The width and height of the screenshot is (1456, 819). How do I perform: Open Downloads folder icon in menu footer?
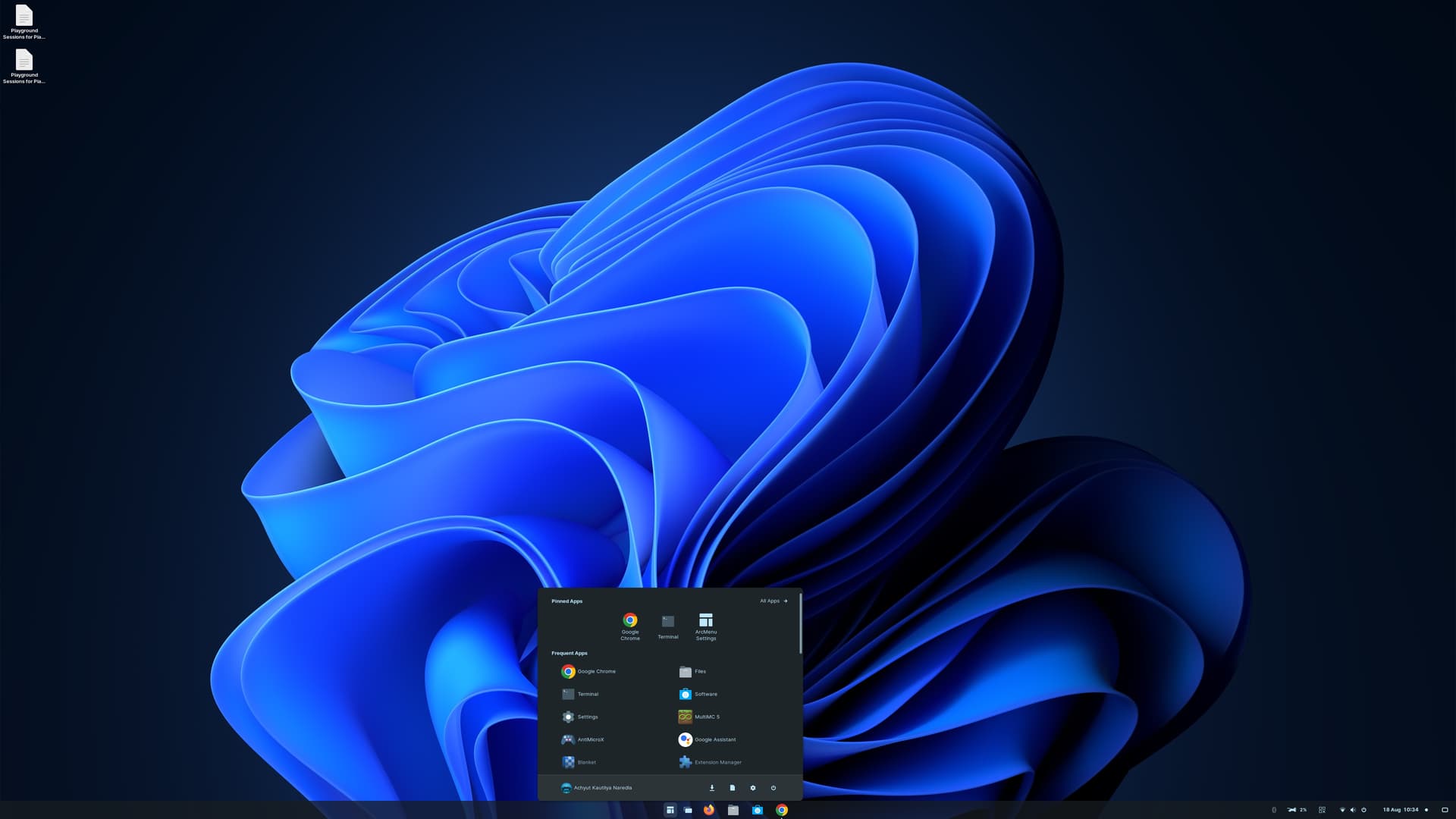tap(712, 788)
